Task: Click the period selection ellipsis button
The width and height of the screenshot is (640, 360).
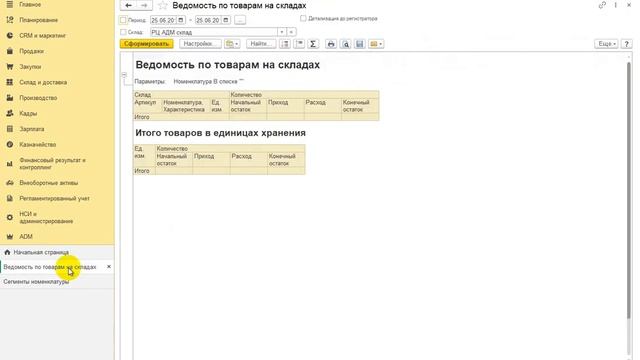Action: [240, 20]
